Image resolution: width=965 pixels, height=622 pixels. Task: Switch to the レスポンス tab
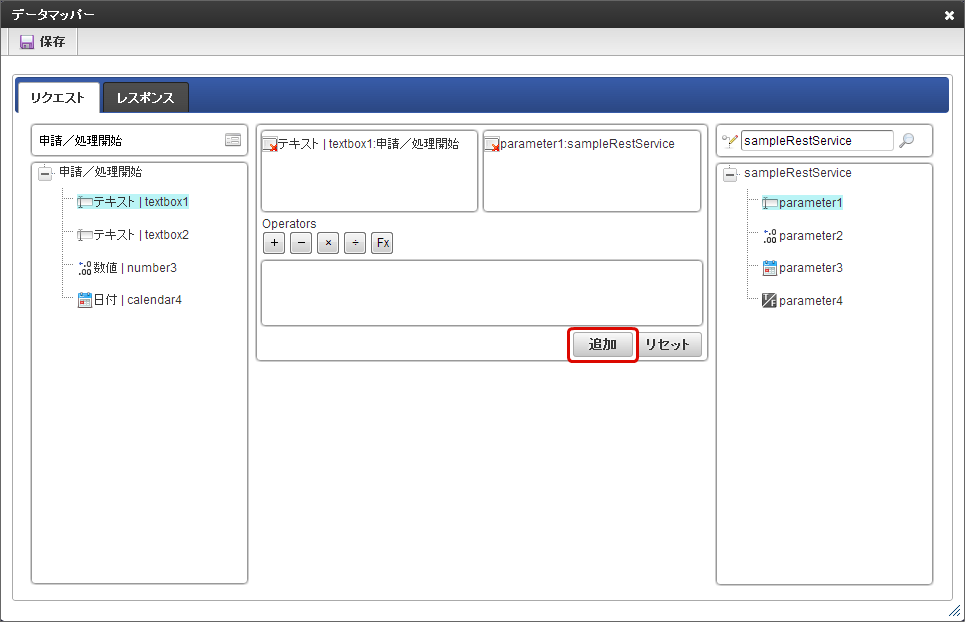click(x=146, y=98)
